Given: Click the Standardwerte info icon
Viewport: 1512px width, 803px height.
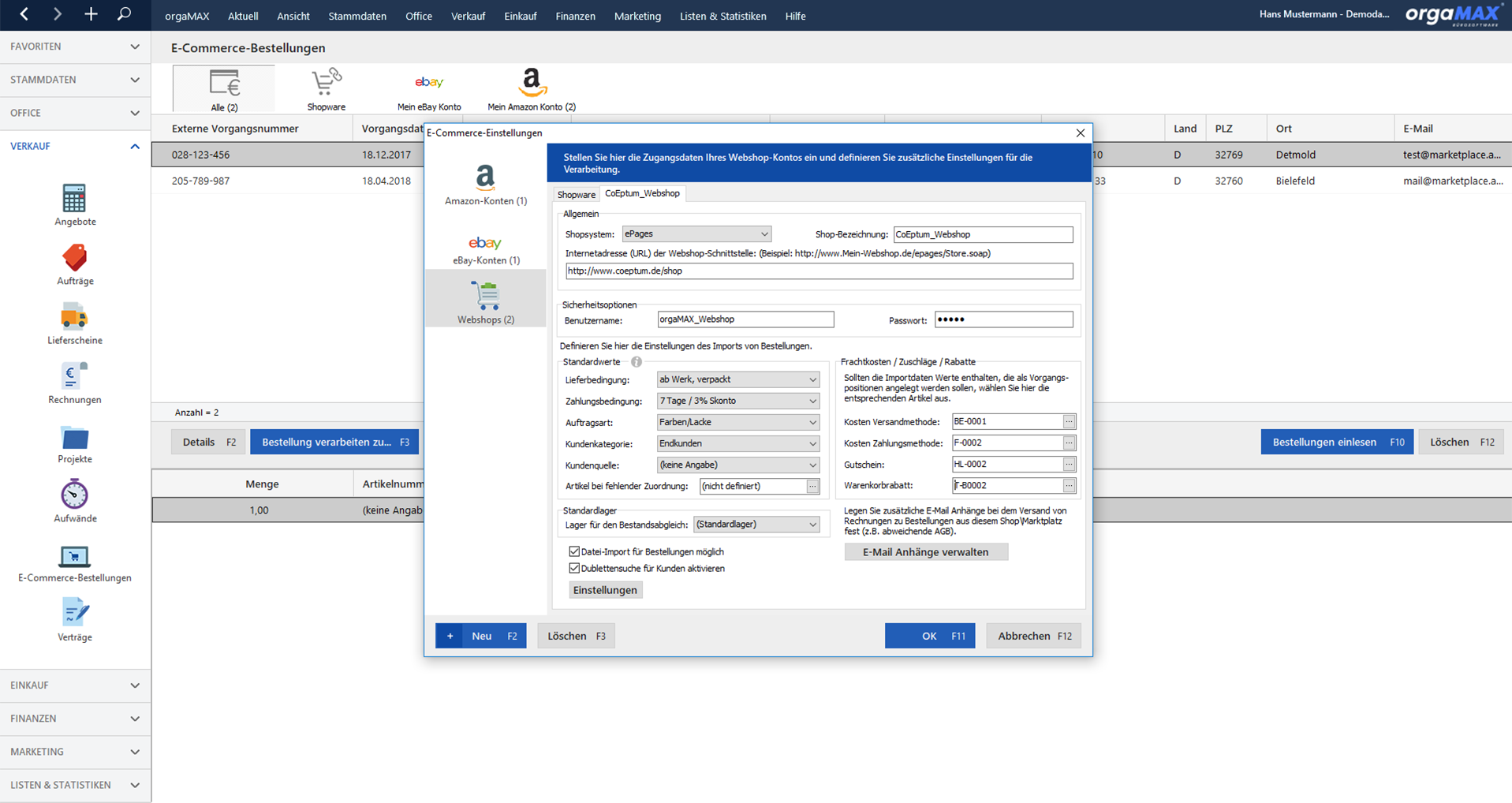Looking at the screenshot, I should point(637,362).
